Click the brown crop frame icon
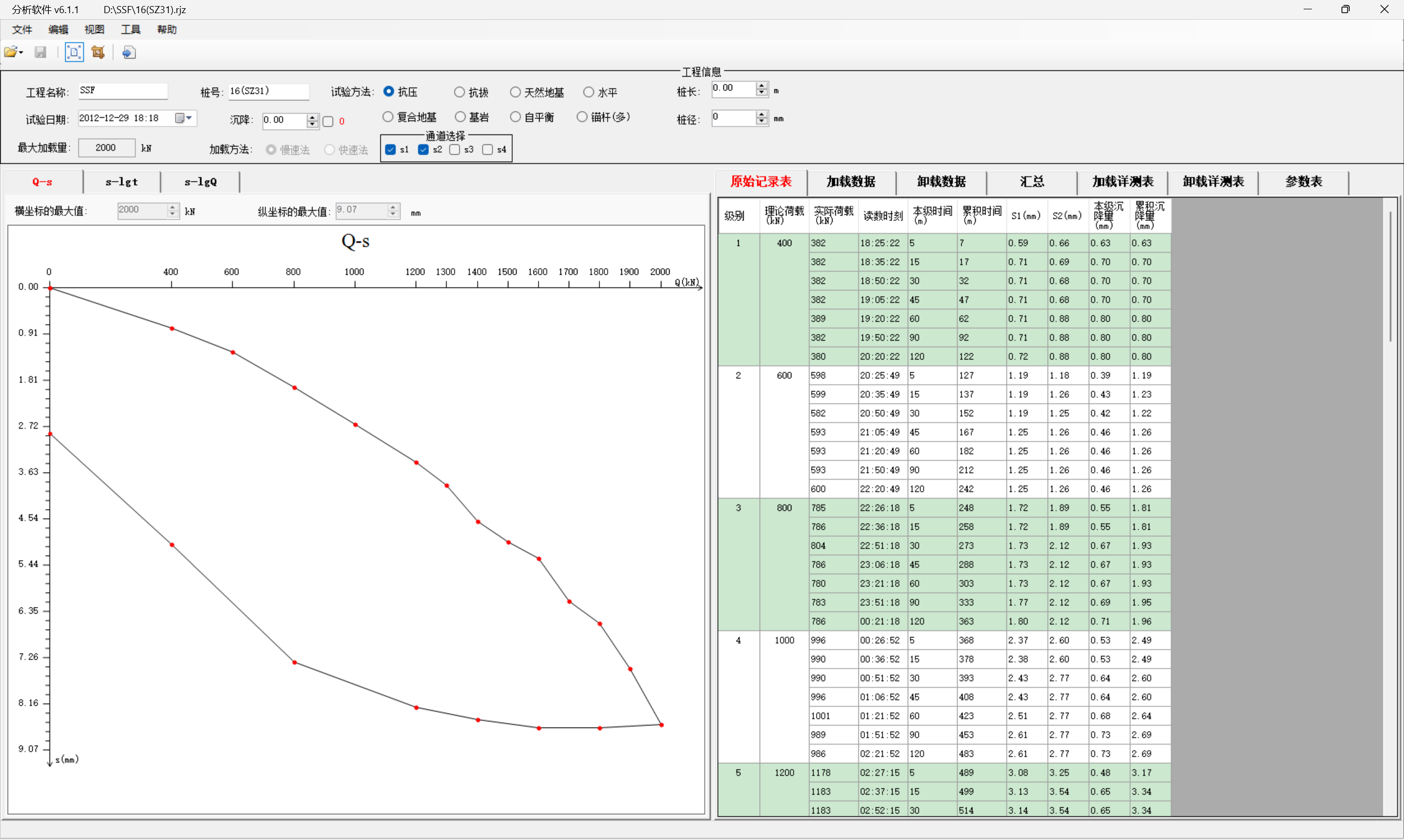 tap(98, 53)
